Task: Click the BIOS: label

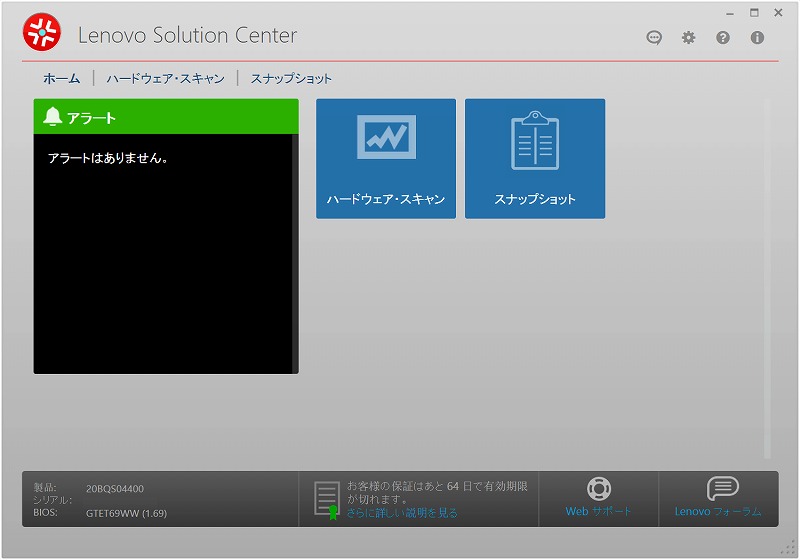Action: click(x=45, y=512)
